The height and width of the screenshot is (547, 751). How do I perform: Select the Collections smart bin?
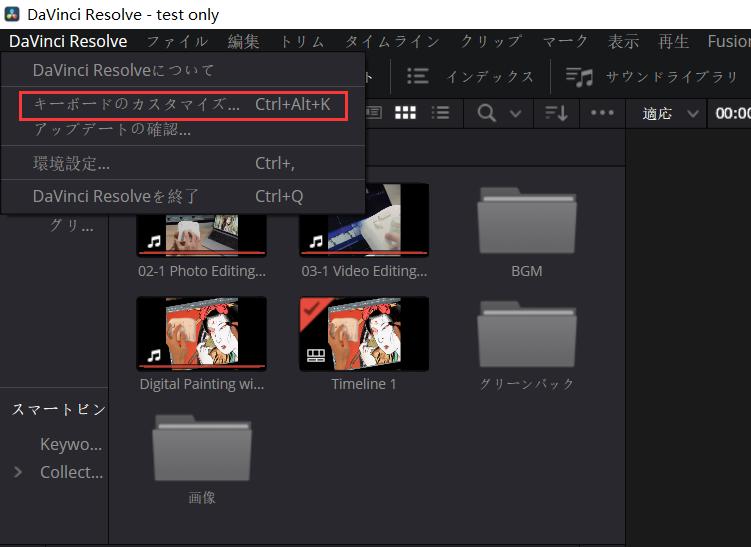point(71,472)
